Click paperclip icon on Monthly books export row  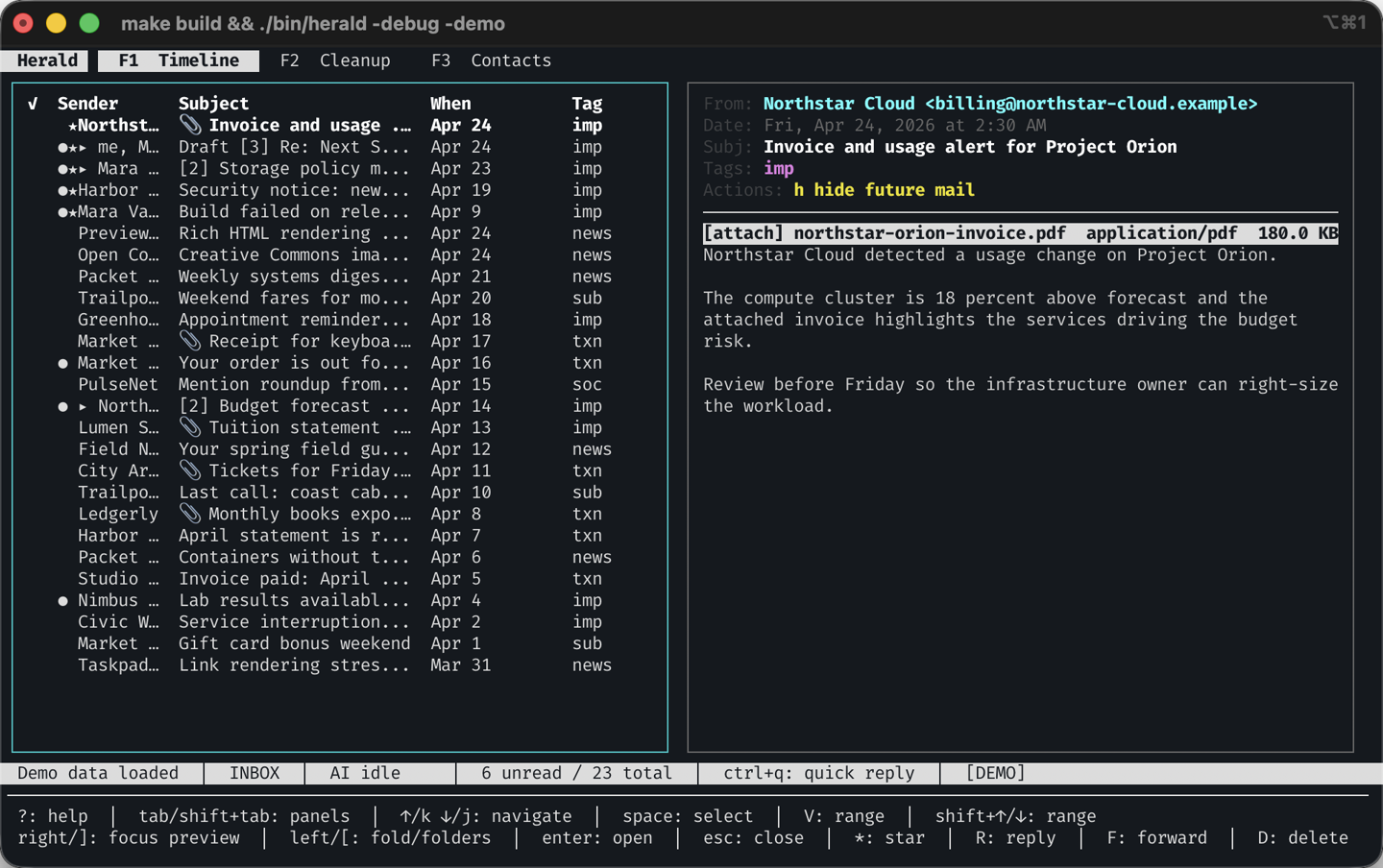[190, 515]
